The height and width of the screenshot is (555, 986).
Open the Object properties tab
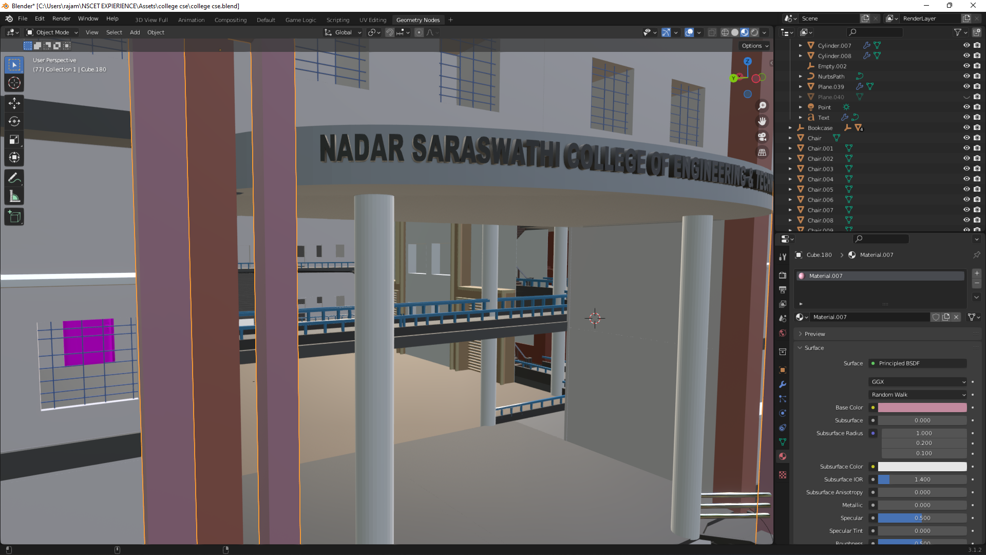coord(783,370)
